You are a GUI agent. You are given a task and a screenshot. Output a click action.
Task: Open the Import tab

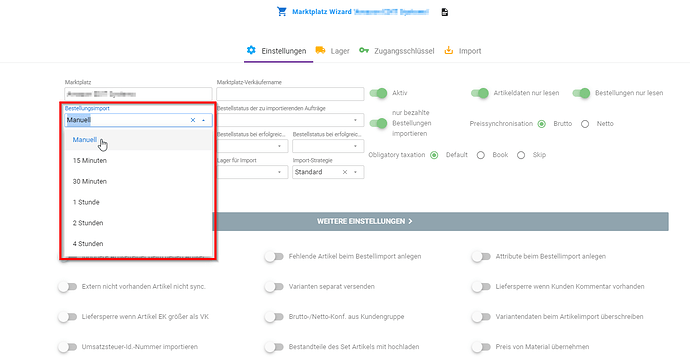(x=462, y=51)
